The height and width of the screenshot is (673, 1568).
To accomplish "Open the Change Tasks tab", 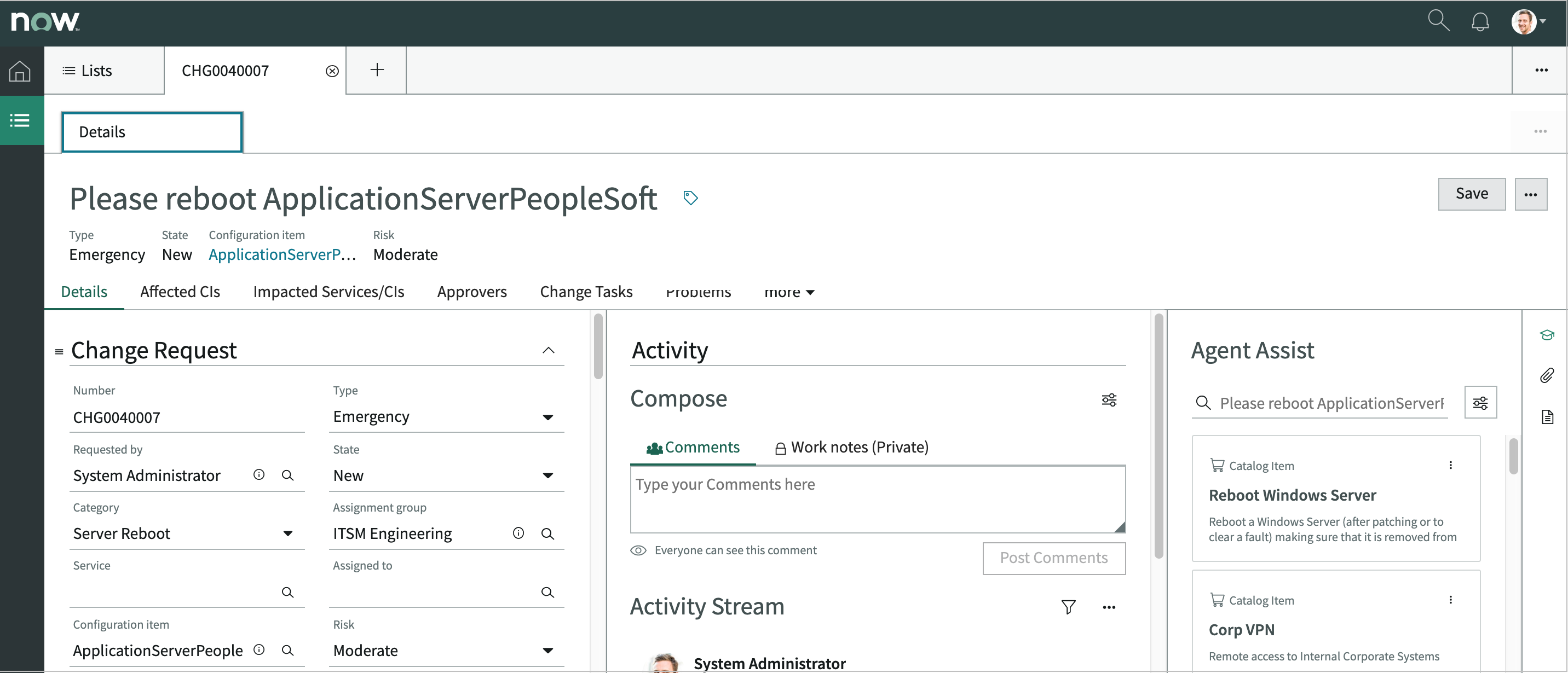I will click(x=586, y=292).
